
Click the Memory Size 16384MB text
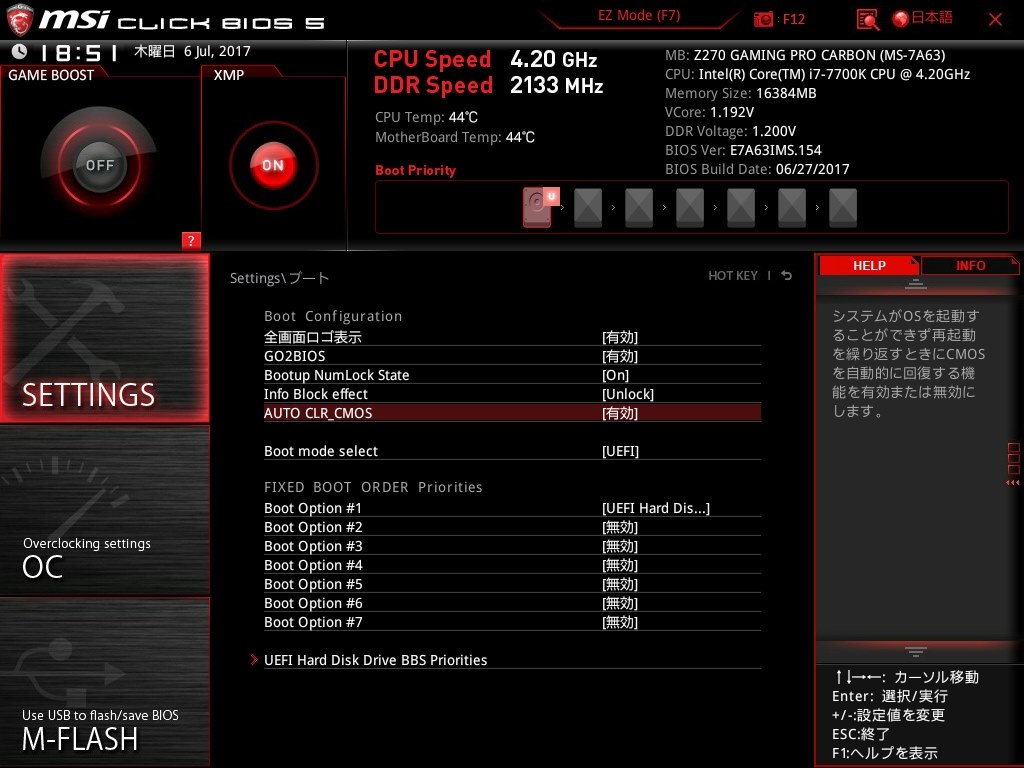pos(741,93)
